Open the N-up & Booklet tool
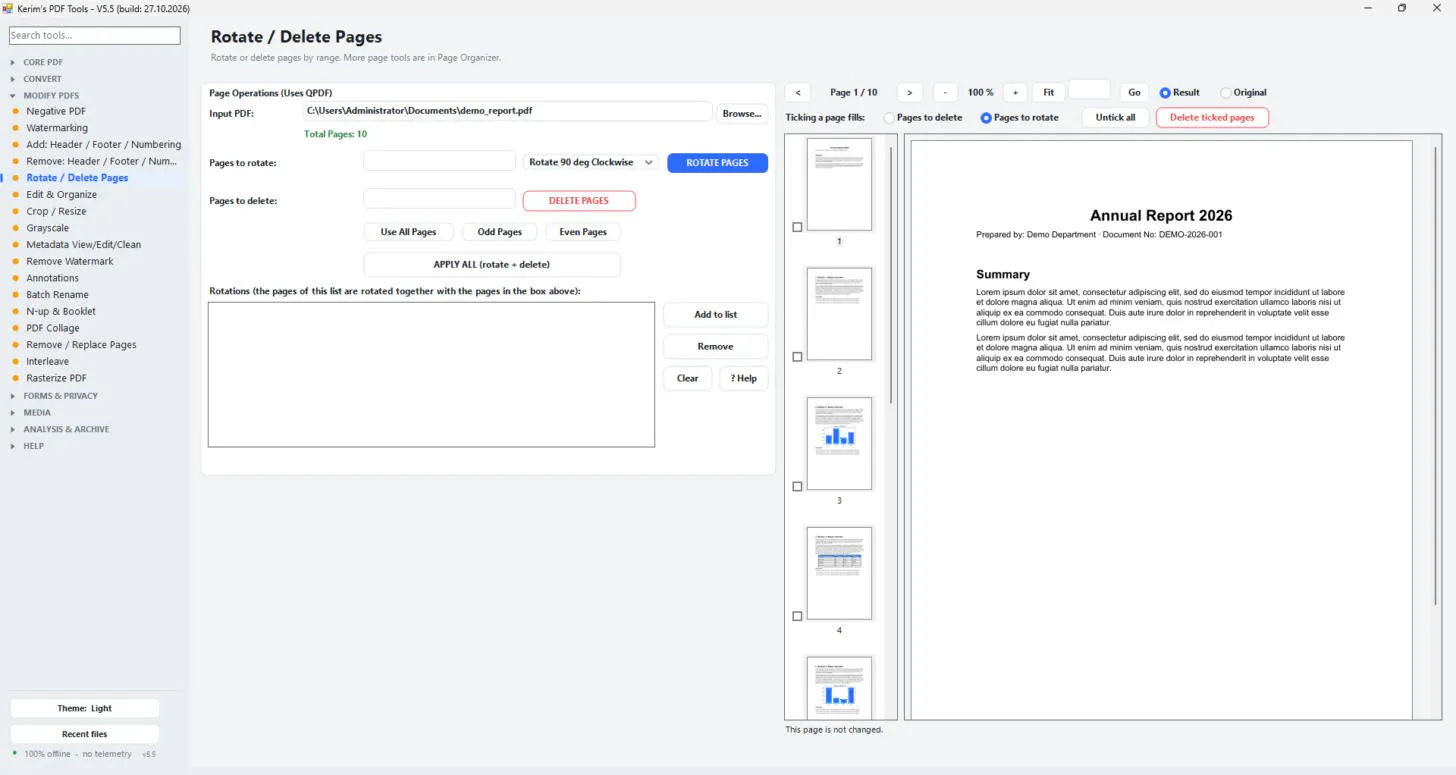1456x775 pixels. 61,311
